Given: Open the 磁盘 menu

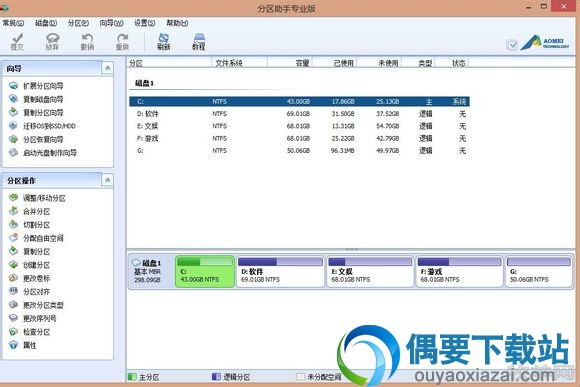Looking at the screenshot, I should click(x=46, y=23).
